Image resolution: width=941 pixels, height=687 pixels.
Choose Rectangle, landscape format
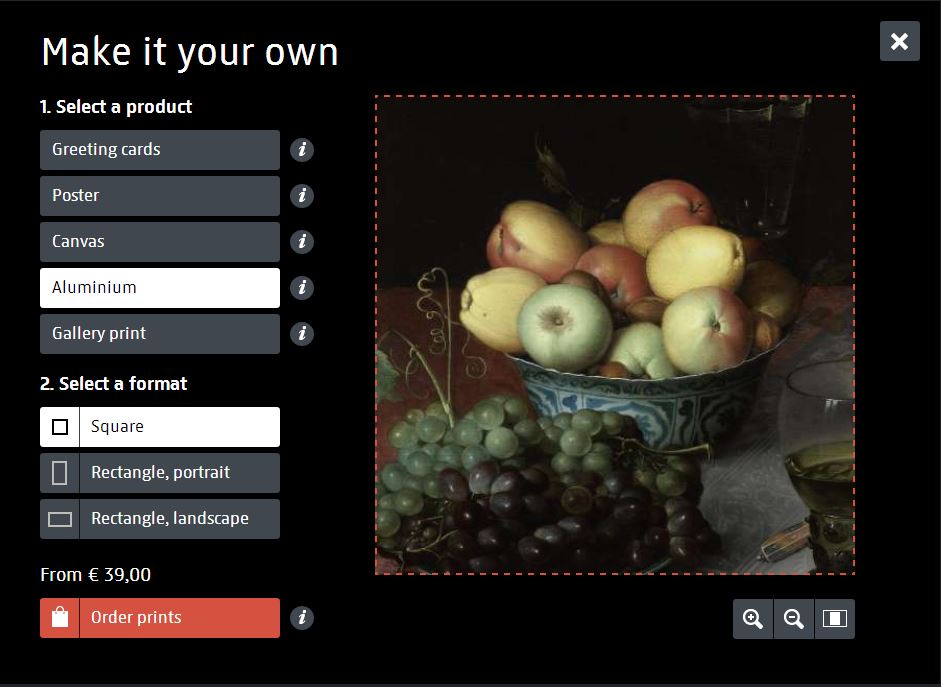(160, 519)
